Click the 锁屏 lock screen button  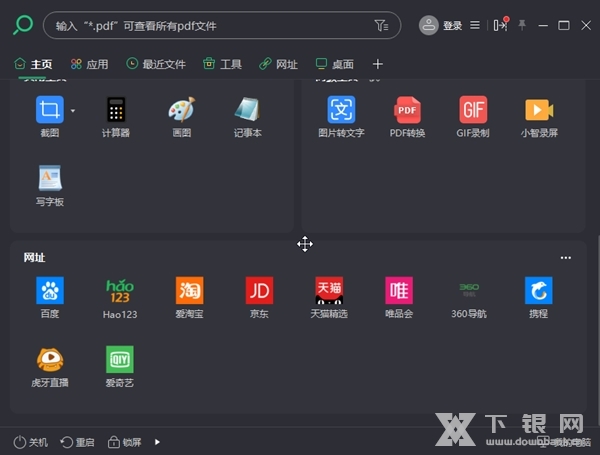pos(125,442)
